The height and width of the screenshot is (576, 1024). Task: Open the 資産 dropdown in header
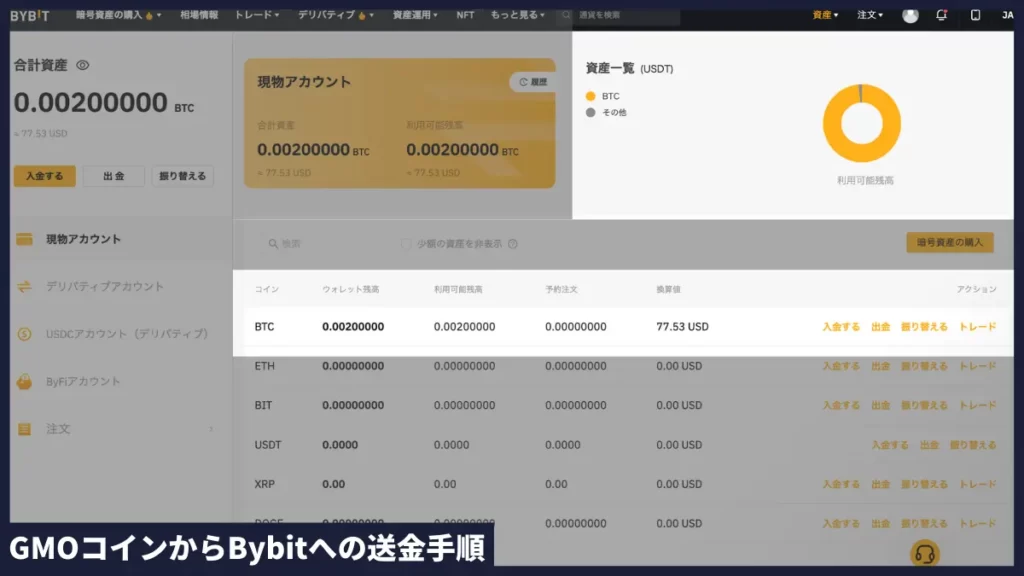[825, 15]
